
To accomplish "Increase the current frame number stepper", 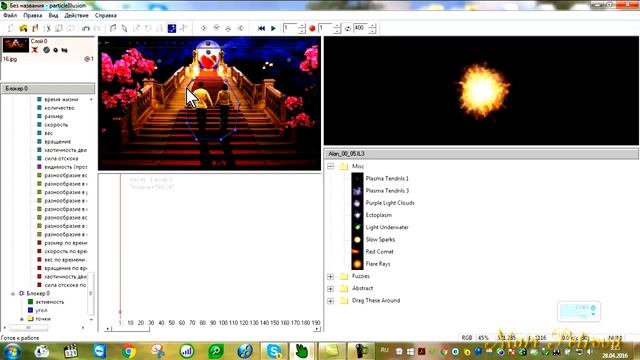I will click(x=302, y=26).
